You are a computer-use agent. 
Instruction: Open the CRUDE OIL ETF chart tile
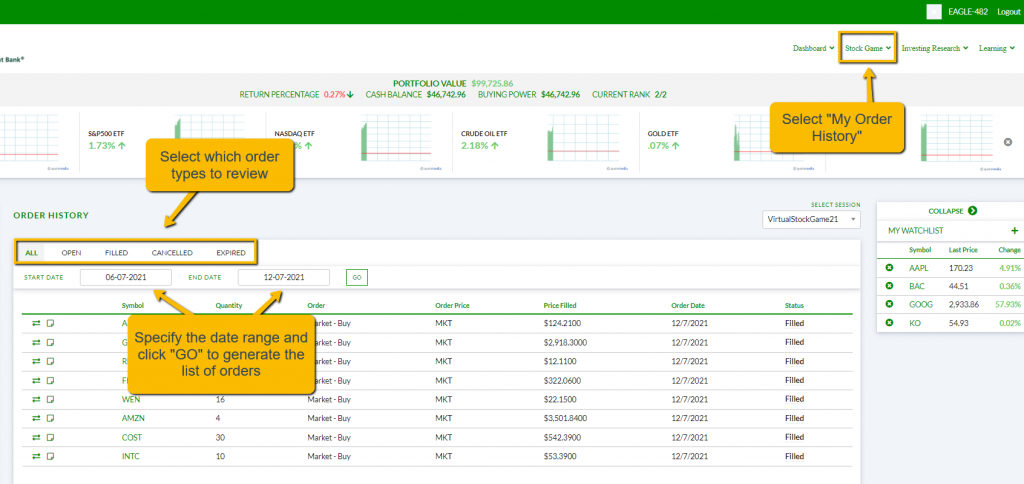545,142
